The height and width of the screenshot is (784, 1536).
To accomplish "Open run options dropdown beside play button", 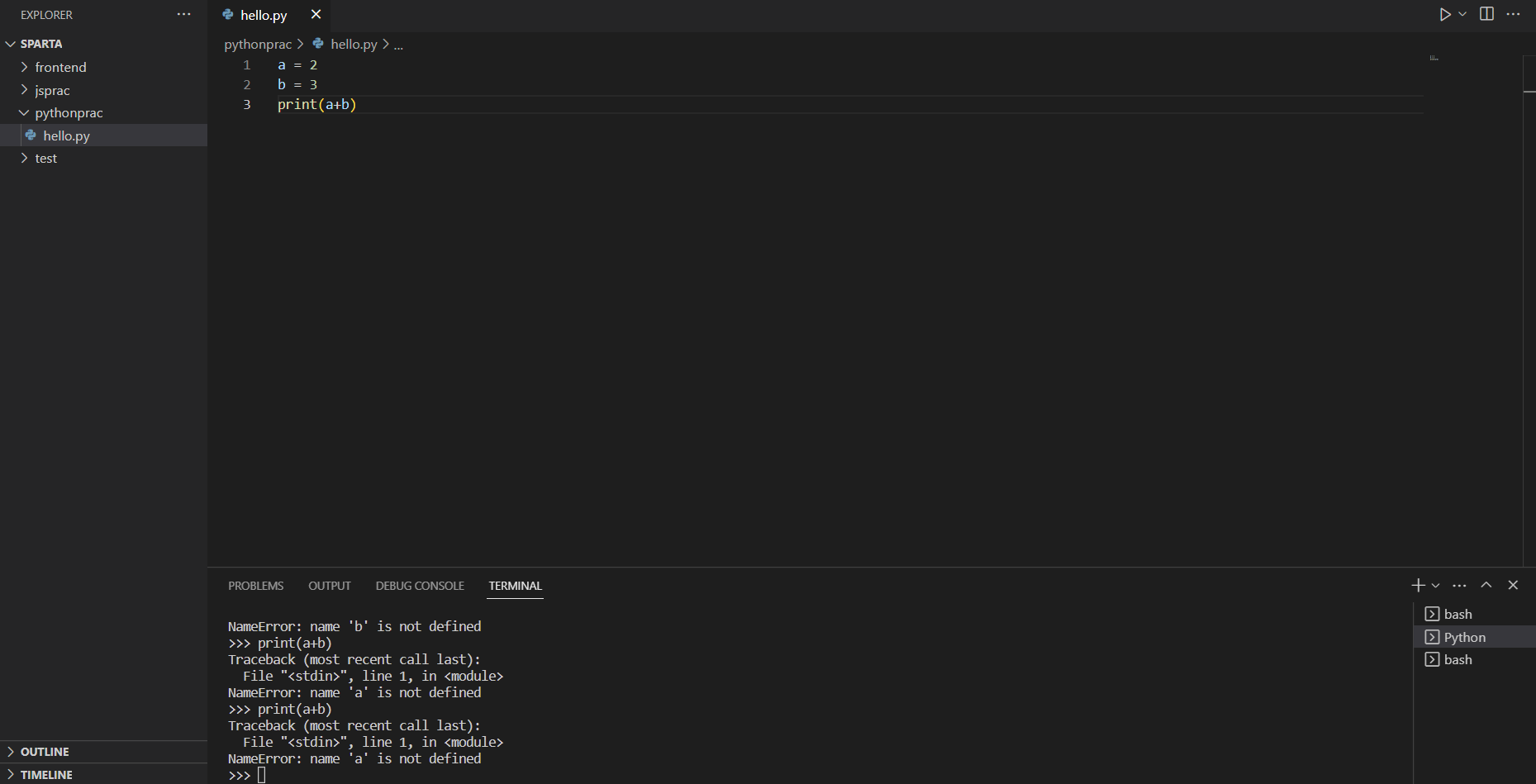I will [x=1462, y=14].
